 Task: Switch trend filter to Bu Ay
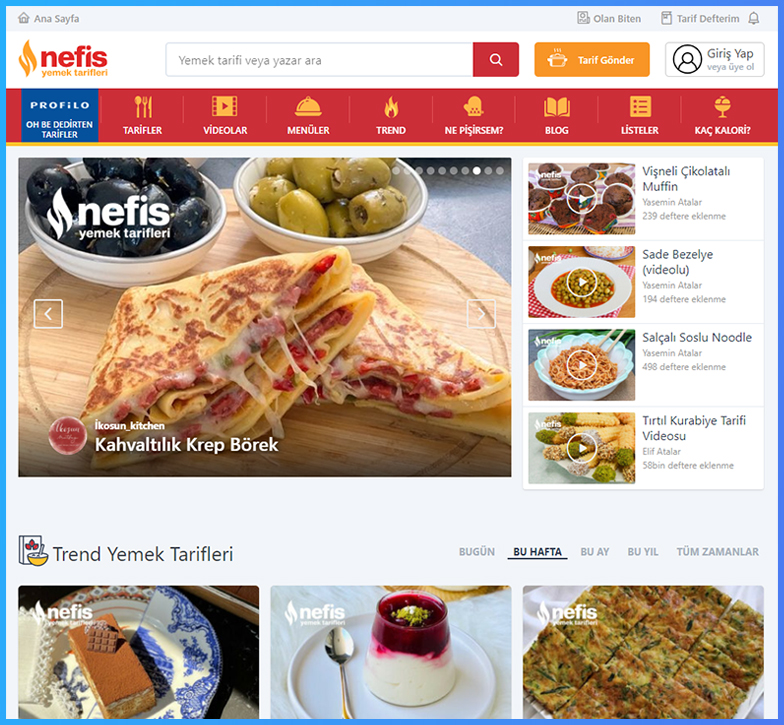tap(594, 552)
